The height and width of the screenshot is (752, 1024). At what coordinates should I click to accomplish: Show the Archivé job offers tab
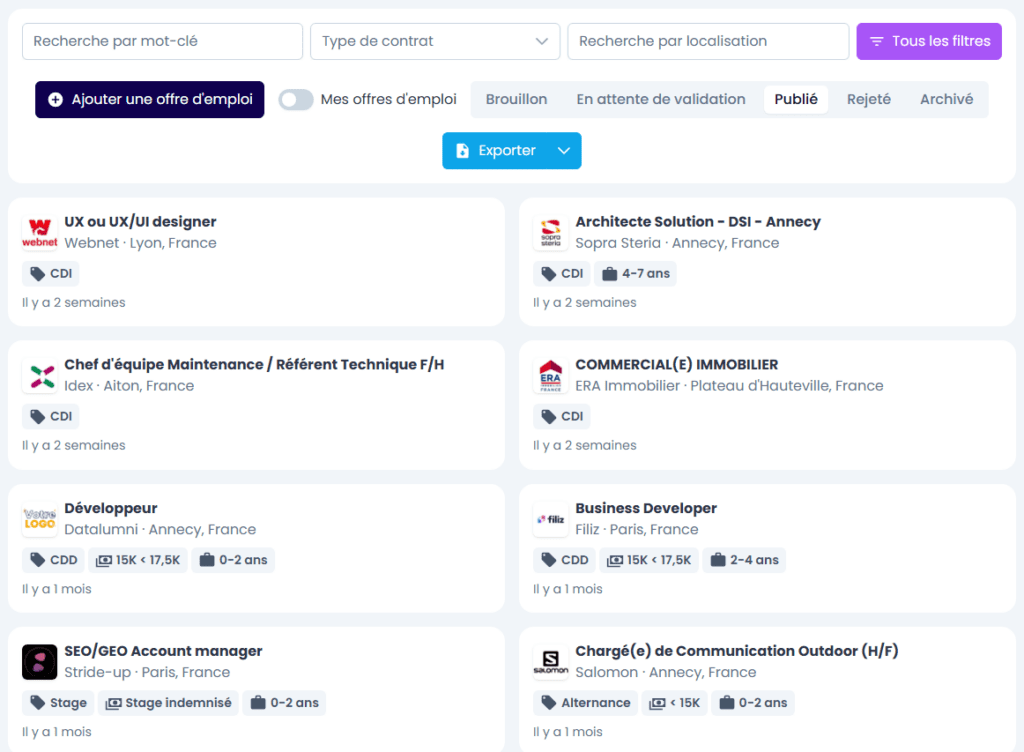coord(946,99)
